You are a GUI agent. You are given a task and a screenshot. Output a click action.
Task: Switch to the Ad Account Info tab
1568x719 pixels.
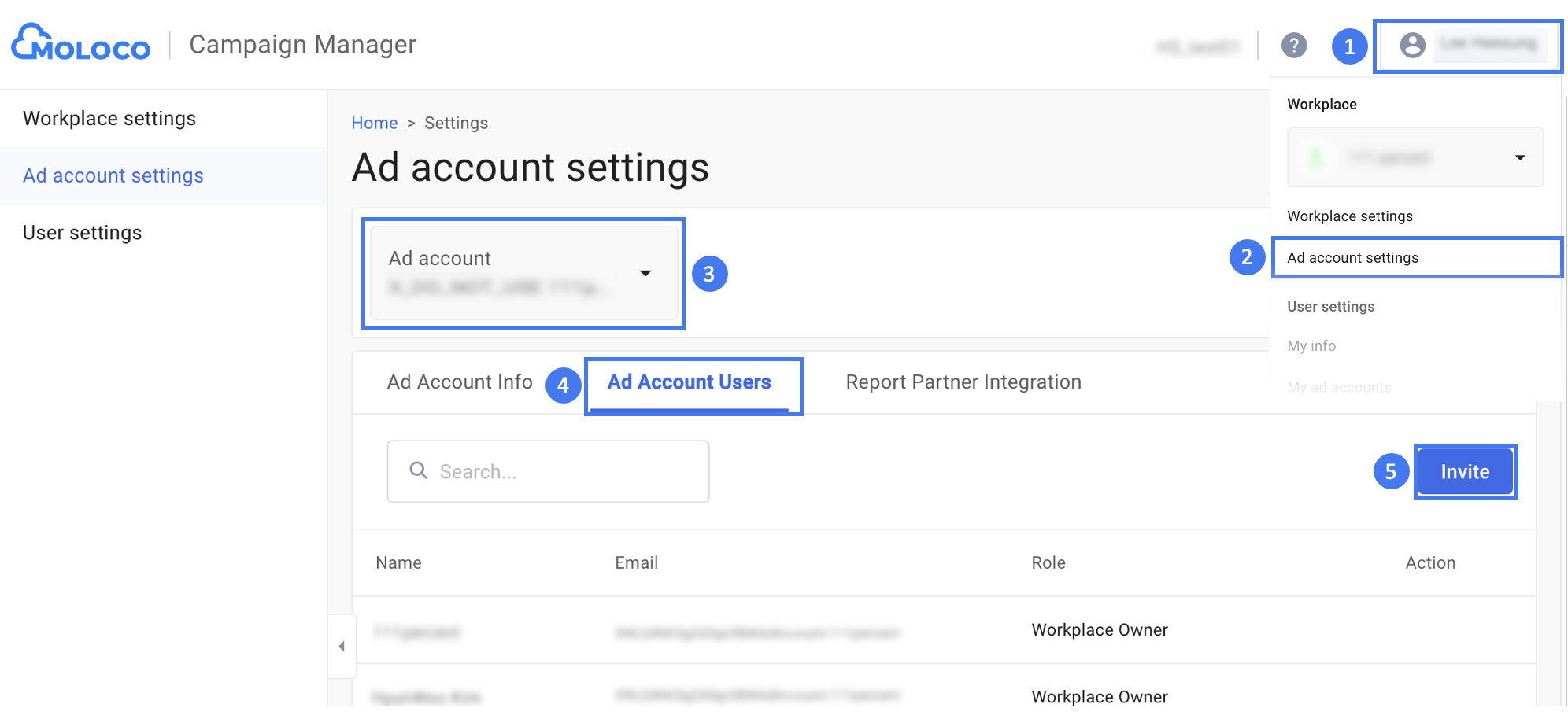point(460,382)
